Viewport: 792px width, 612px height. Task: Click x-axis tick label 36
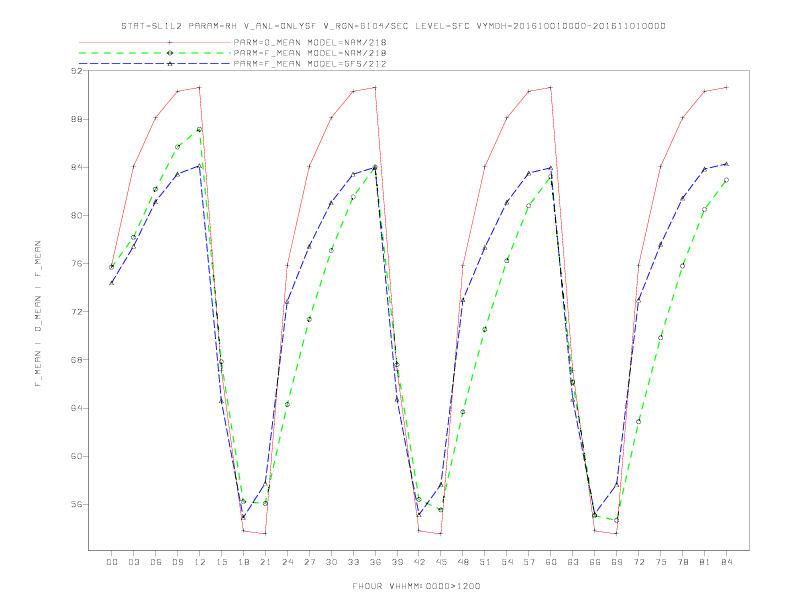375,562
